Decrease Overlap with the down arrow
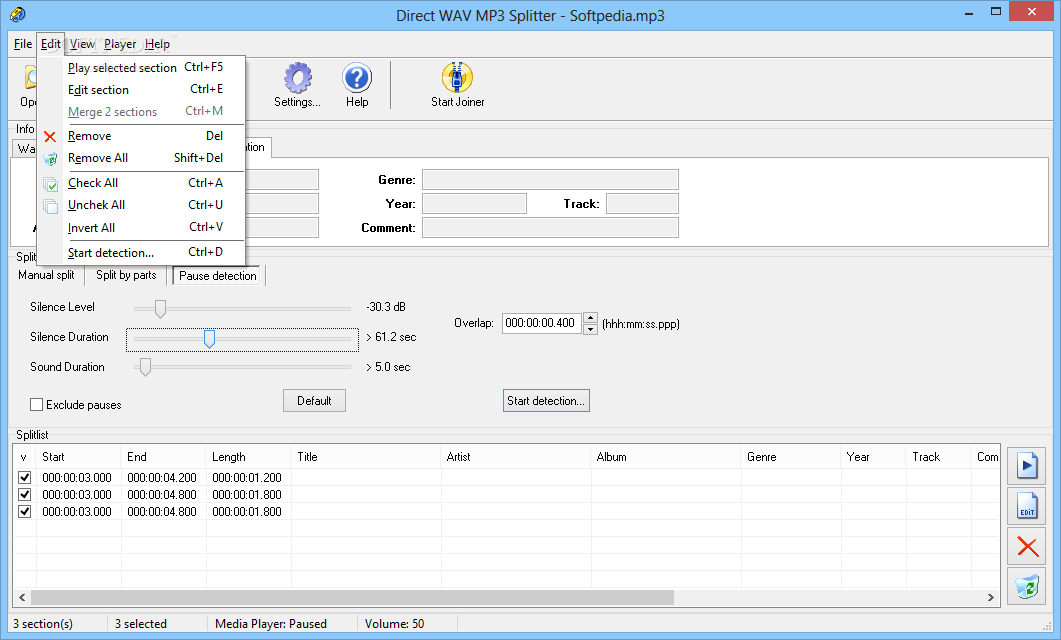 590,329
